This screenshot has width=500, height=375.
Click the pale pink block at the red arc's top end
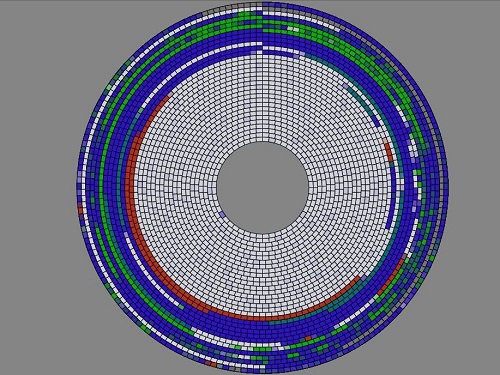pos(170,95)
